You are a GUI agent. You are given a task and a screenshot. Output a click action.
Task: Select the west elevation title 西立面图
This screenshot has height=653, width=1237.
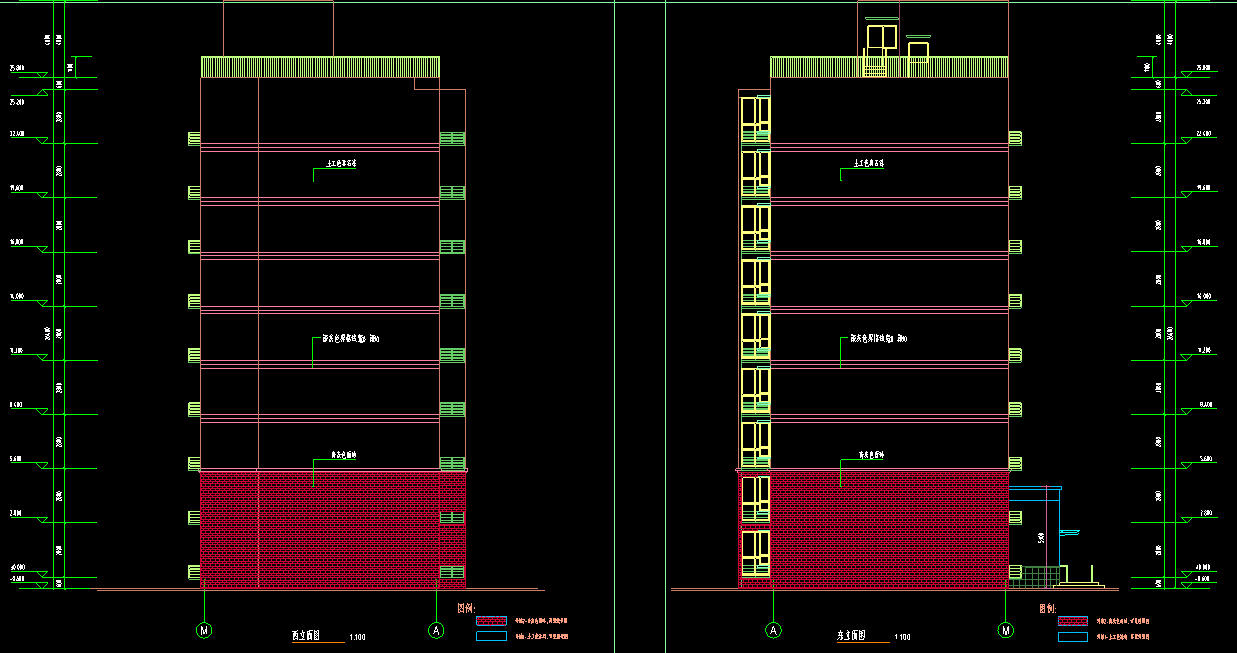coord(304,635)
